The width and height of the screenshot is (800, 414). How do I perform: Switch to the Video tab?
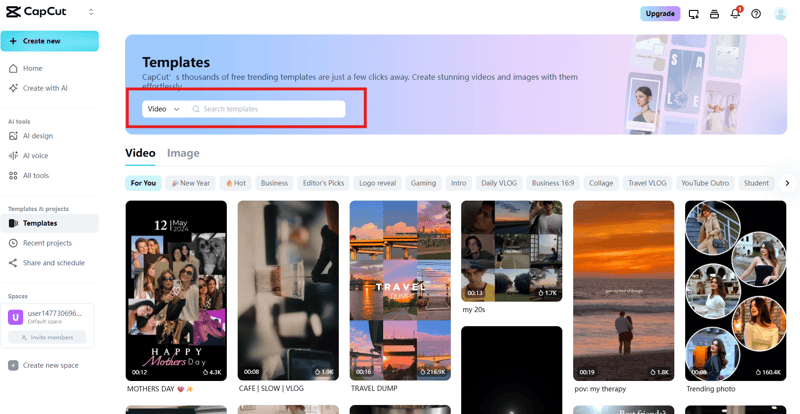coord(140,153)
